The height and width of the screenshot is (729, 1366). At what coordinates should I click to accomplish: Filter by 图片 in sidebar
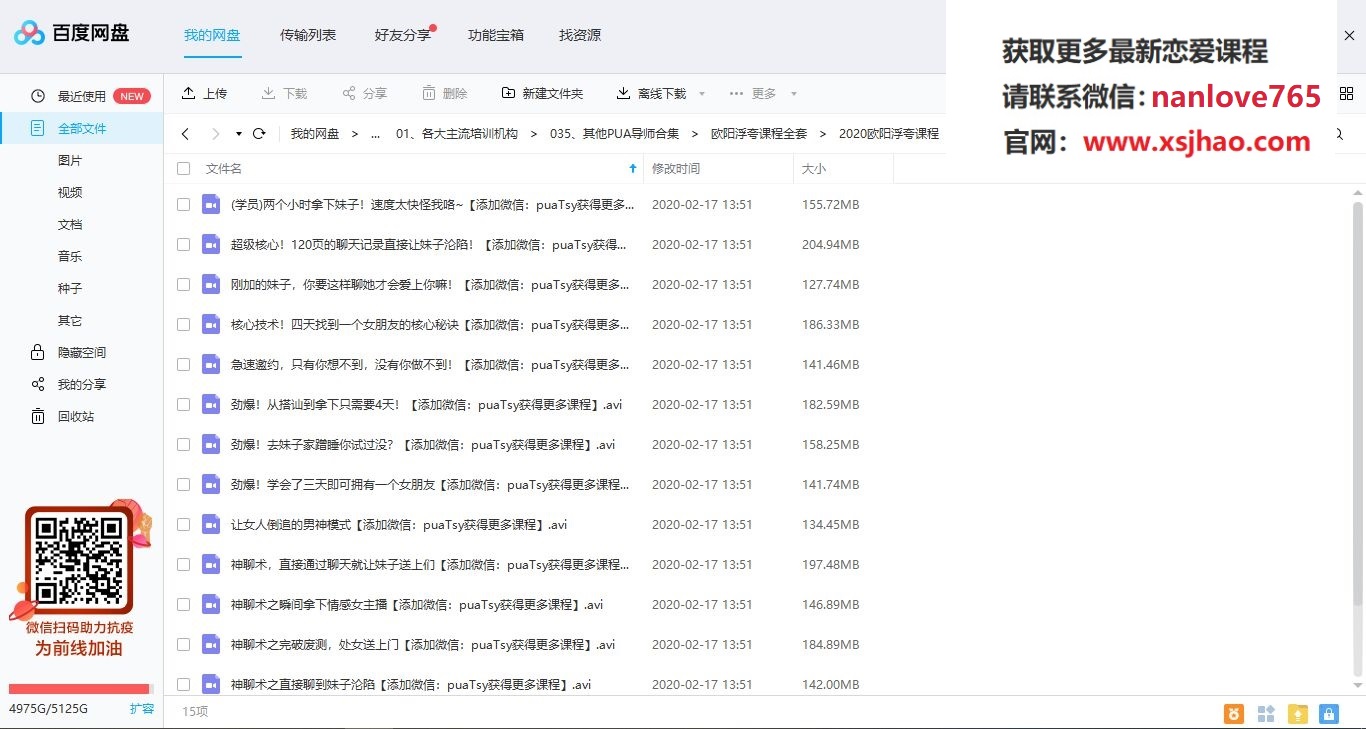(70, 160)
